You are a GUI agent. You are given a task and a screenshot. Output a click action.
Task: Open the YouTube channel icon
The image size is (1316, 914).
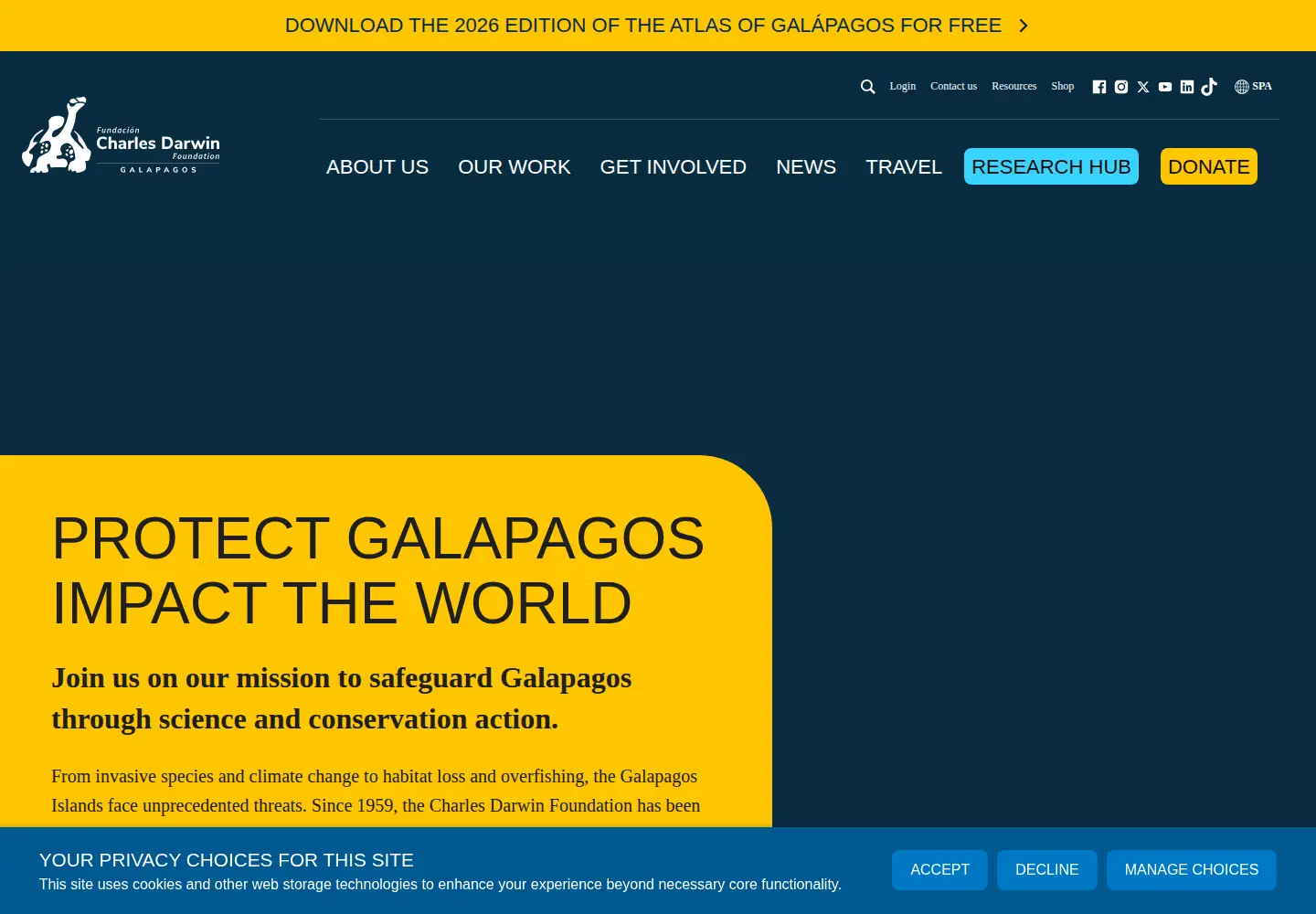point(1165,87)
